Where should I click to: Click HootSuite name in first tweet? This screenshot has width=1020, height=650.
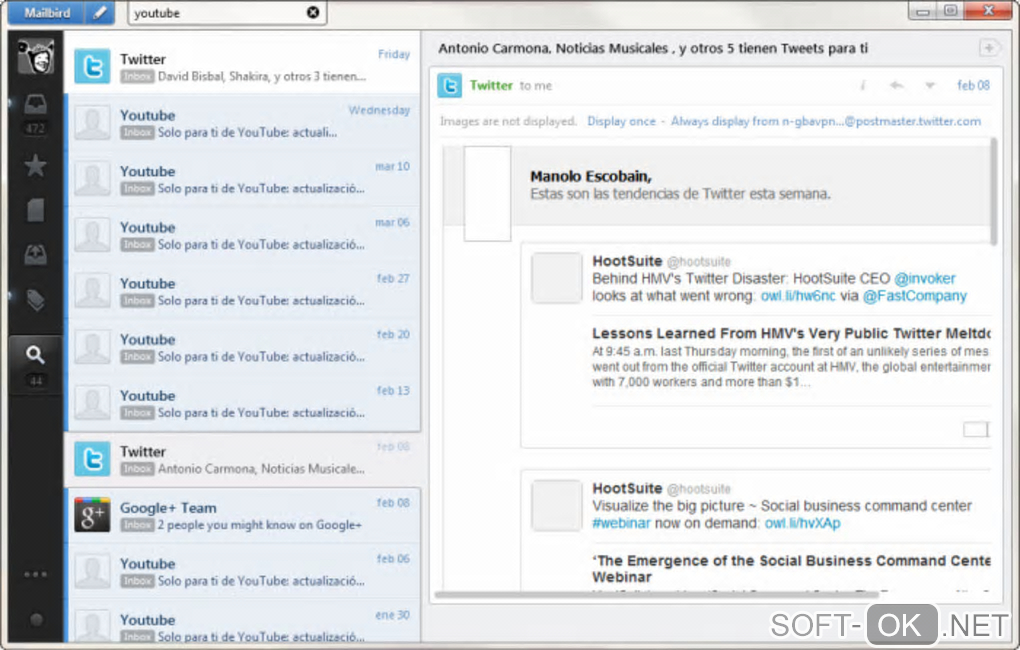pyautogui.click(x=627, y=261)
